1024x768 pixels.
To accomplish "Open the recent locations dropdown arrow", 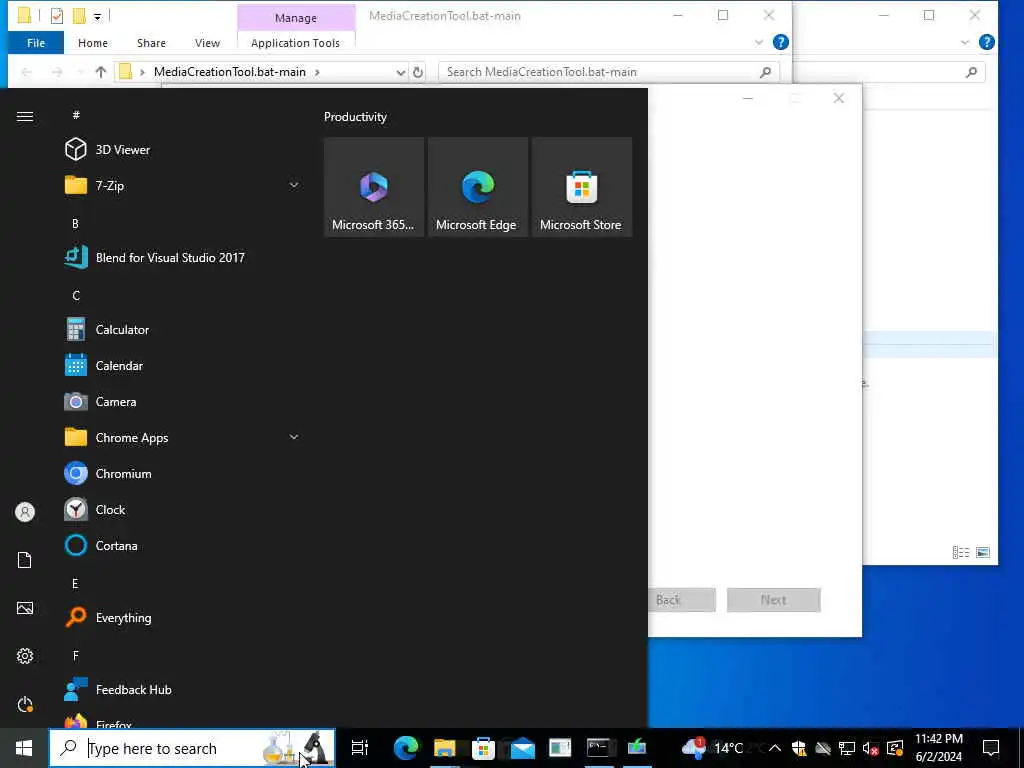I will 80,72.
